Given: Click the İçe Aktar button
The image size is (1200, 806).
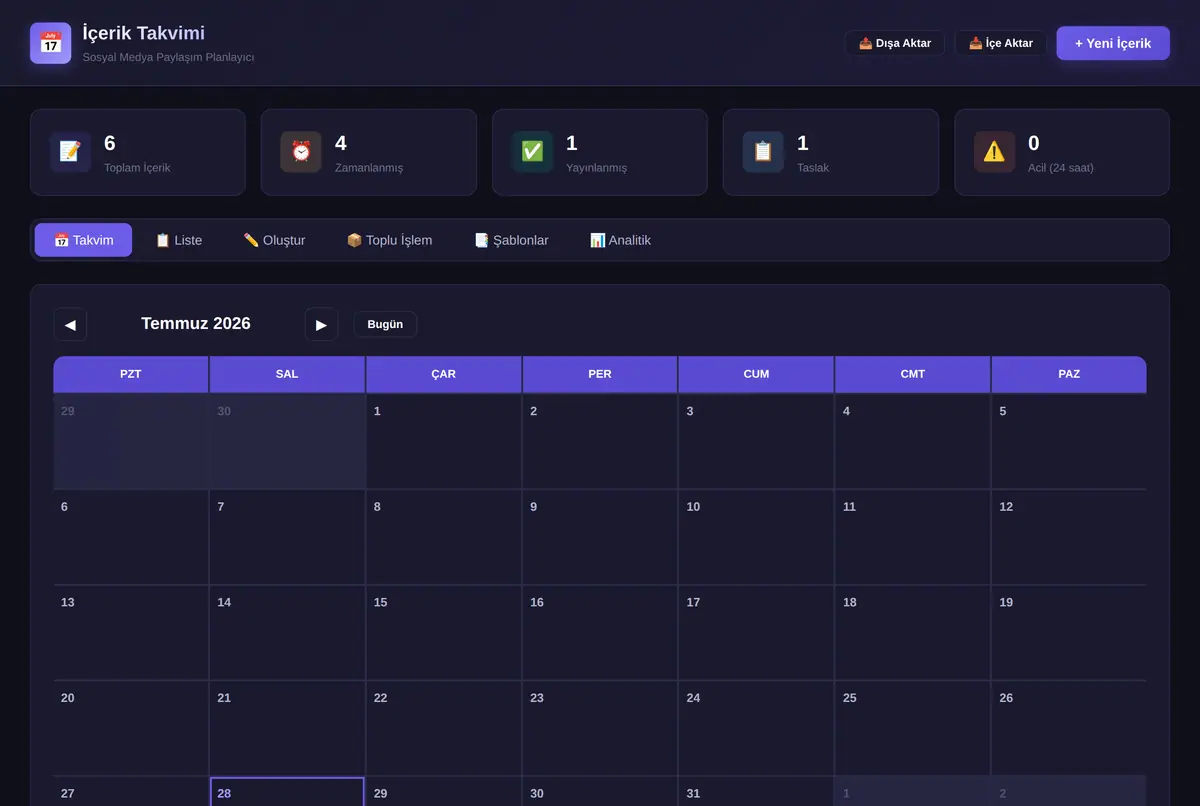Looking at the screenshot, I should point(1001,43).
